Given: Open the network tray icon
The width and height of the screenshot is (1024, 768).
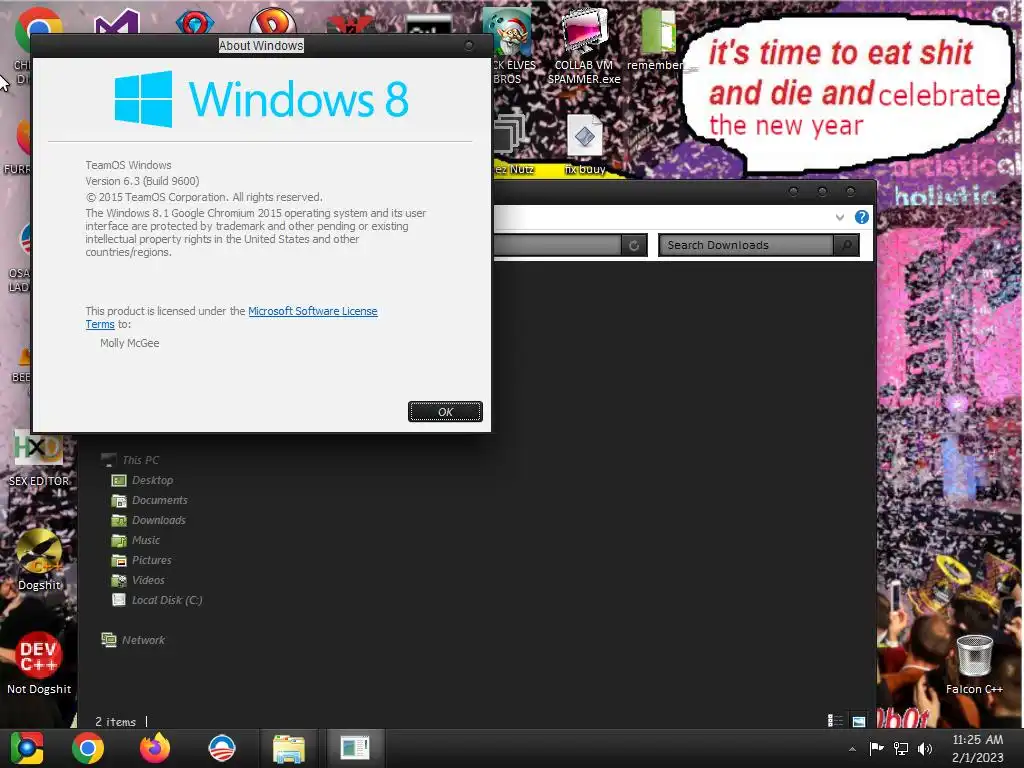Looking at the screenshot, I should pyautogui.click(x=901, y=748).
